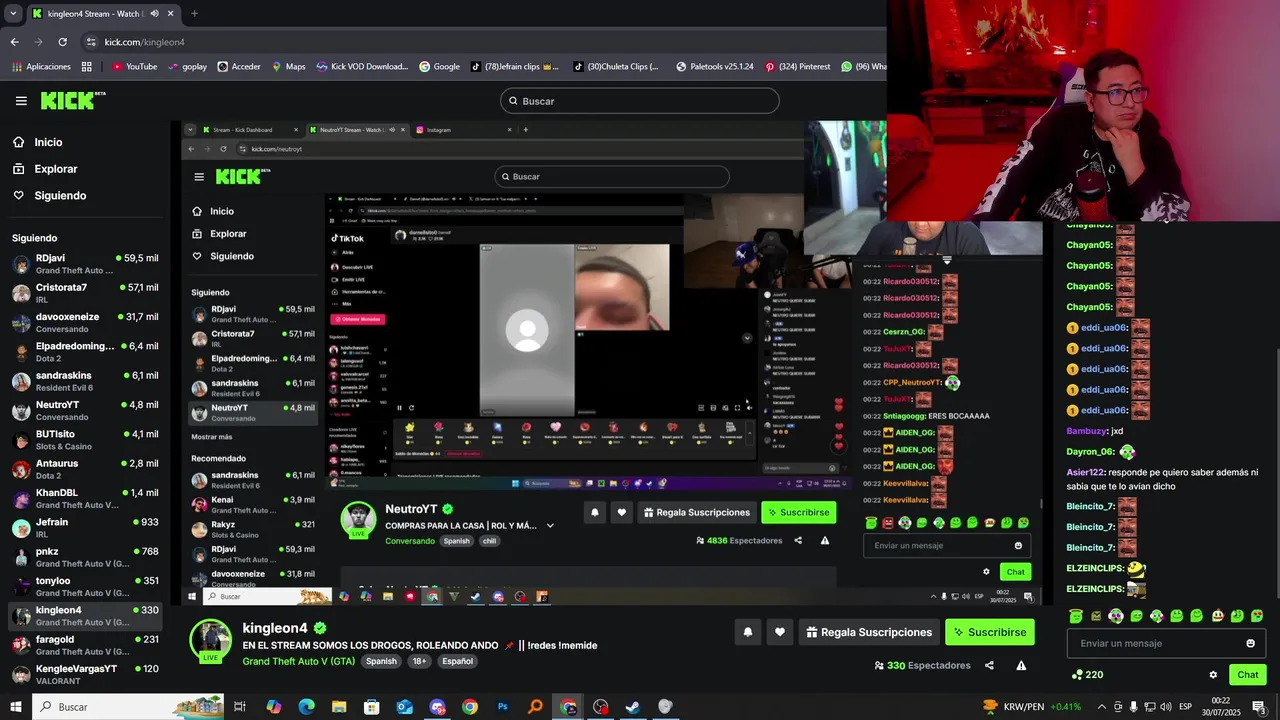Open the Paletools v25.1.24 bookmark
The image size is (1280, 720).
click(x=715, y=67)
